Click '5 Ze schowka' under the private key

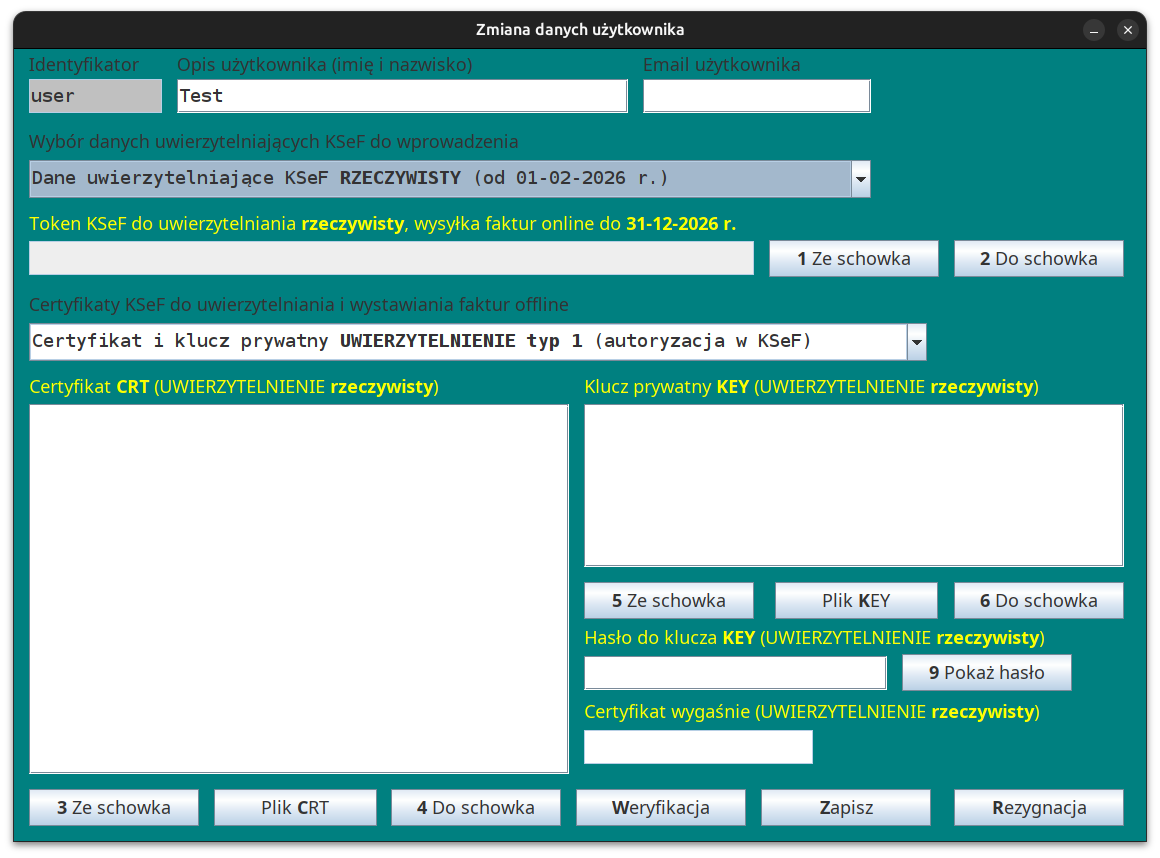[669, 601]
